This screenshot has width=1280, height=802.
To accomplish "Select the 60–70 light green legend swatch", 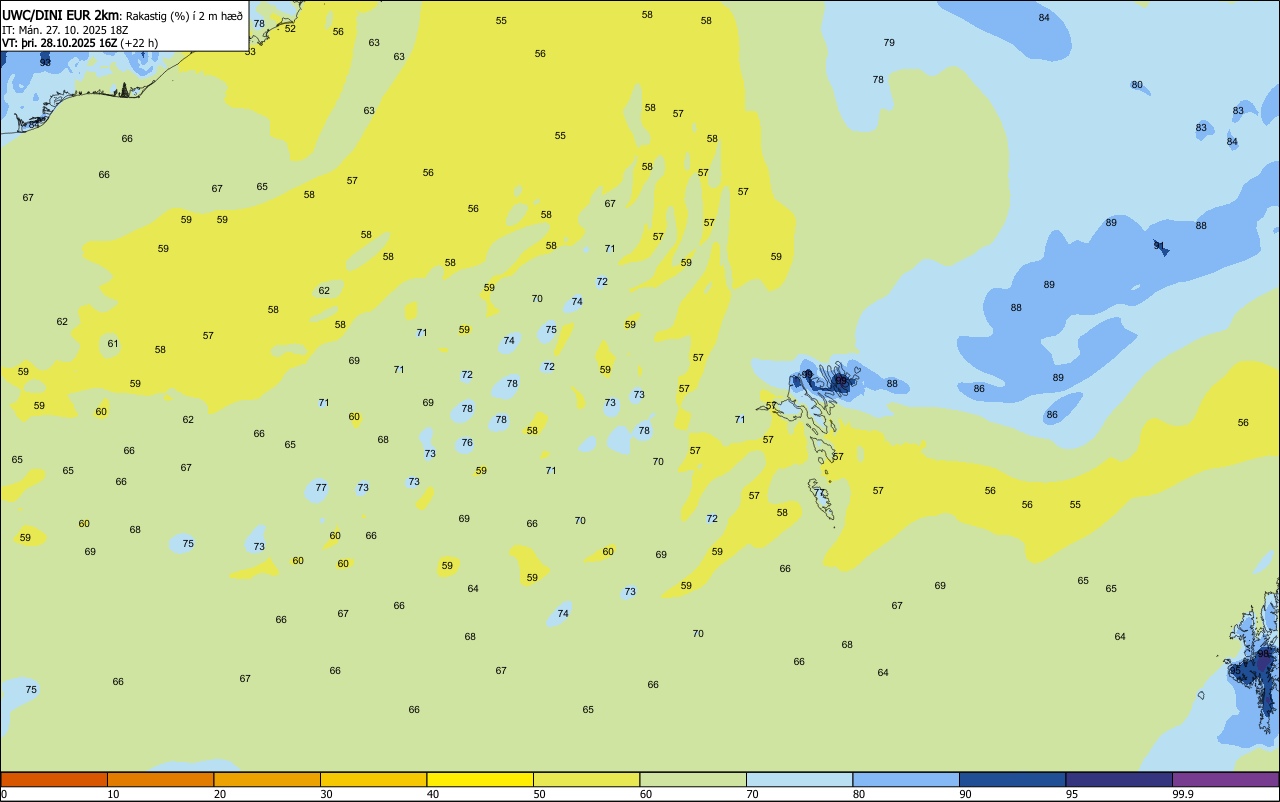I will (x=693, y=779).
